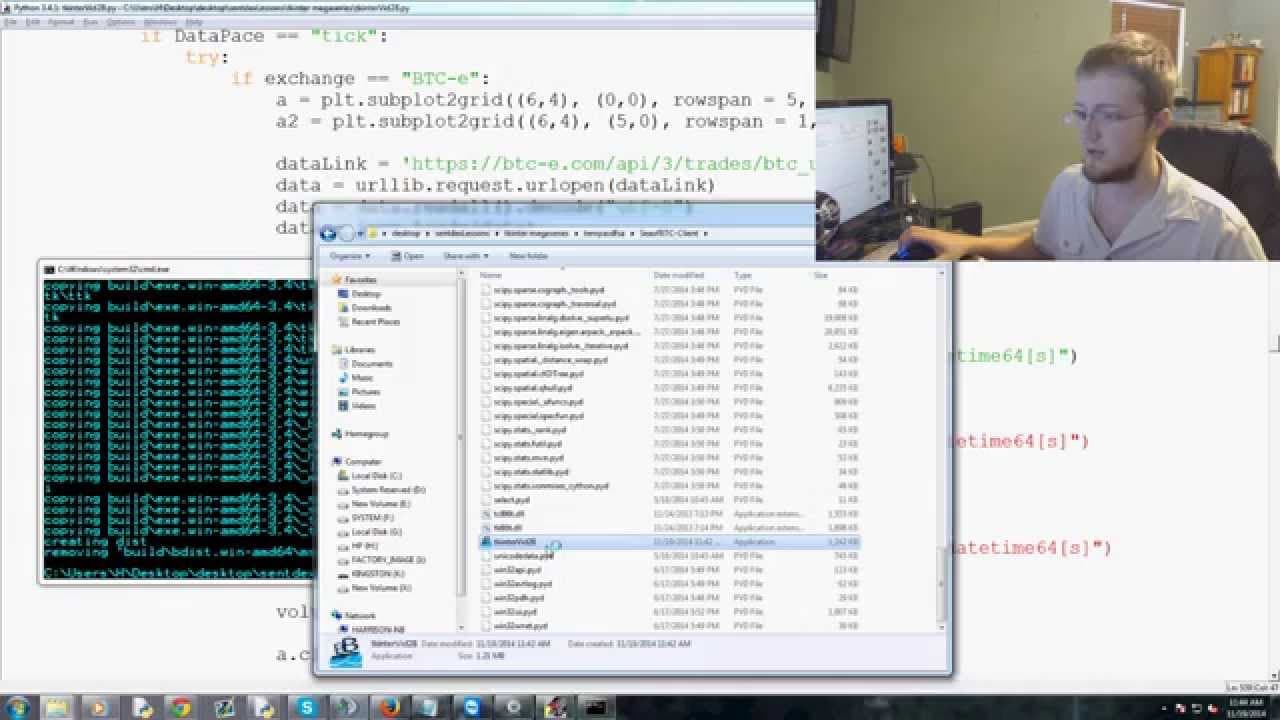Open the Options menu in Python IDLE
The height and width of the screenshot is (720, 1280).
(x=120, y=21)
